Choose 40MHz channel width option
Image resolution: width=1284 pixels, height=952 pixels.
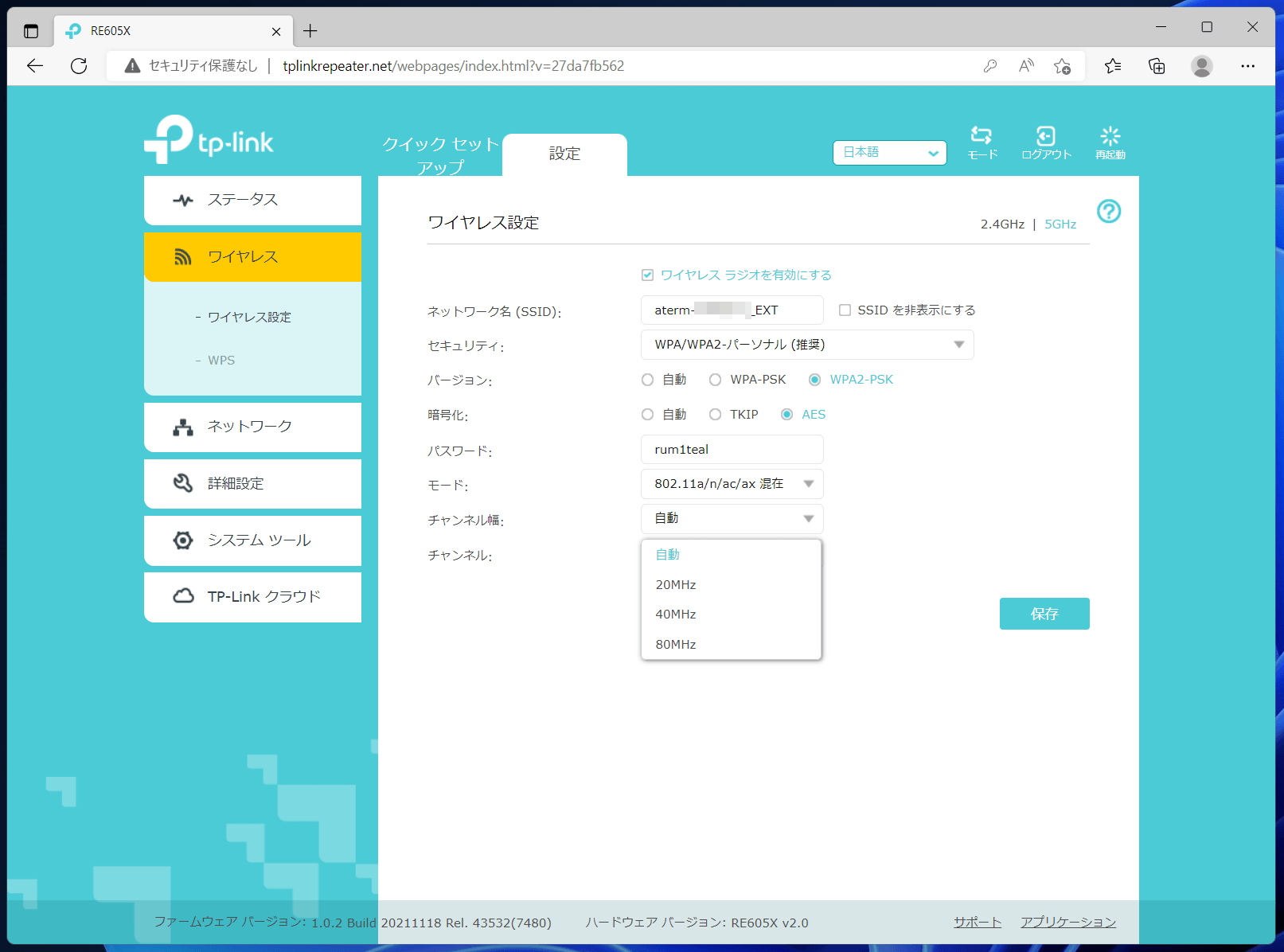coord(731,615)
